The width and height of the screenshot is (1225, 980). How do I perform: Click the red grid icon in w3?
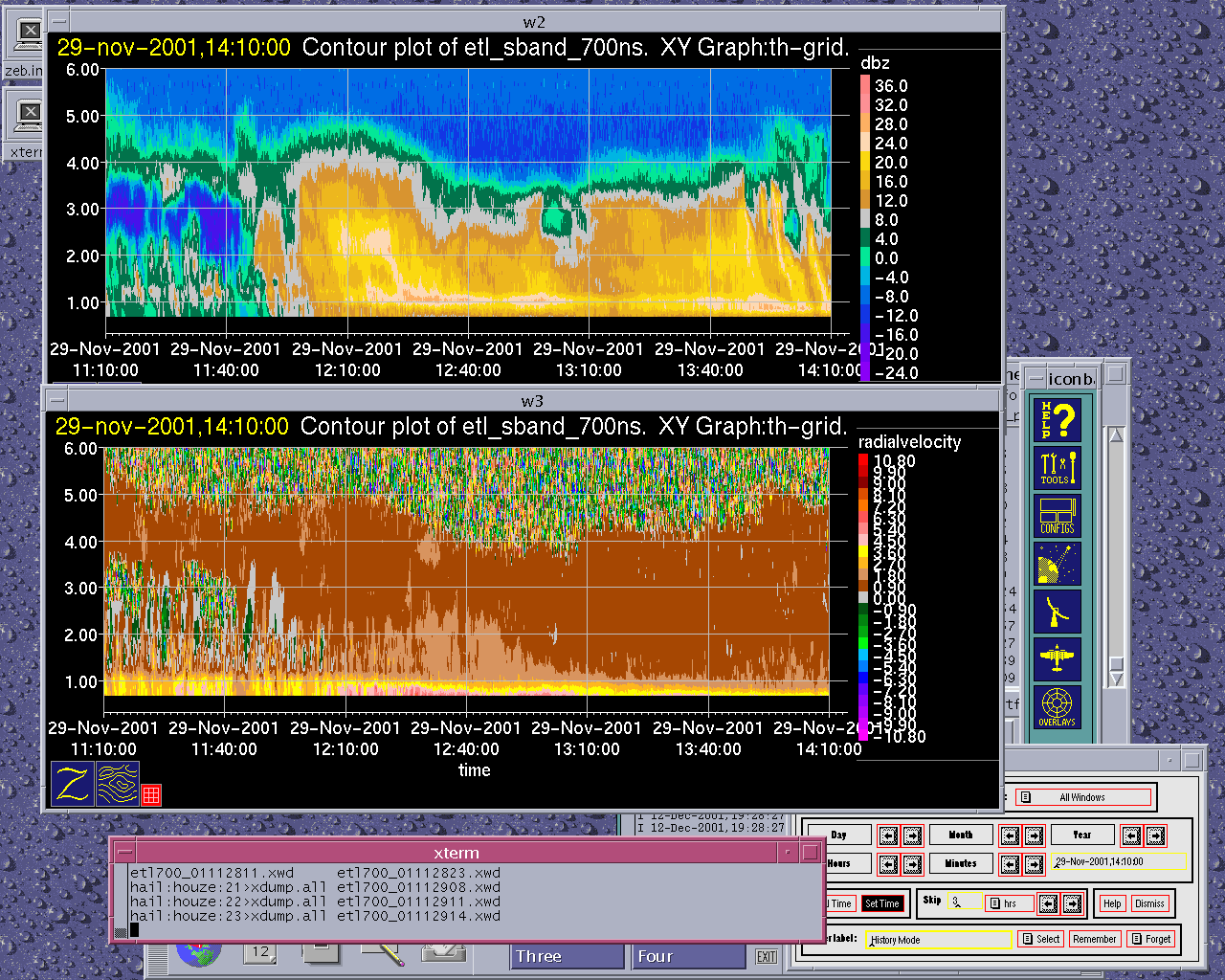151,794
